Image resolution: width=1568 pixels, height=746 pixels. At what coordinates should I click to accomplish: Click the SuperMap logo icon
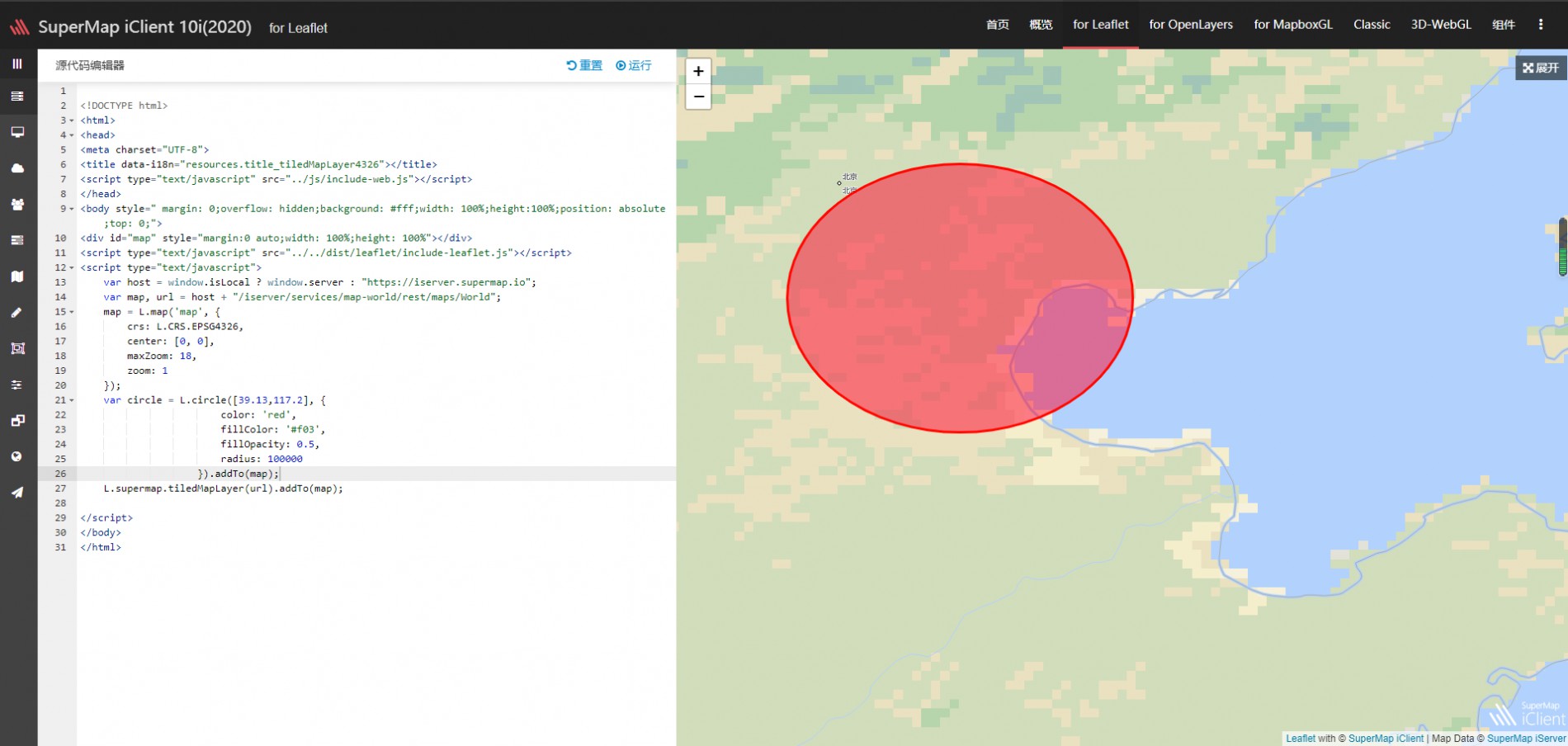coord(19,27)
